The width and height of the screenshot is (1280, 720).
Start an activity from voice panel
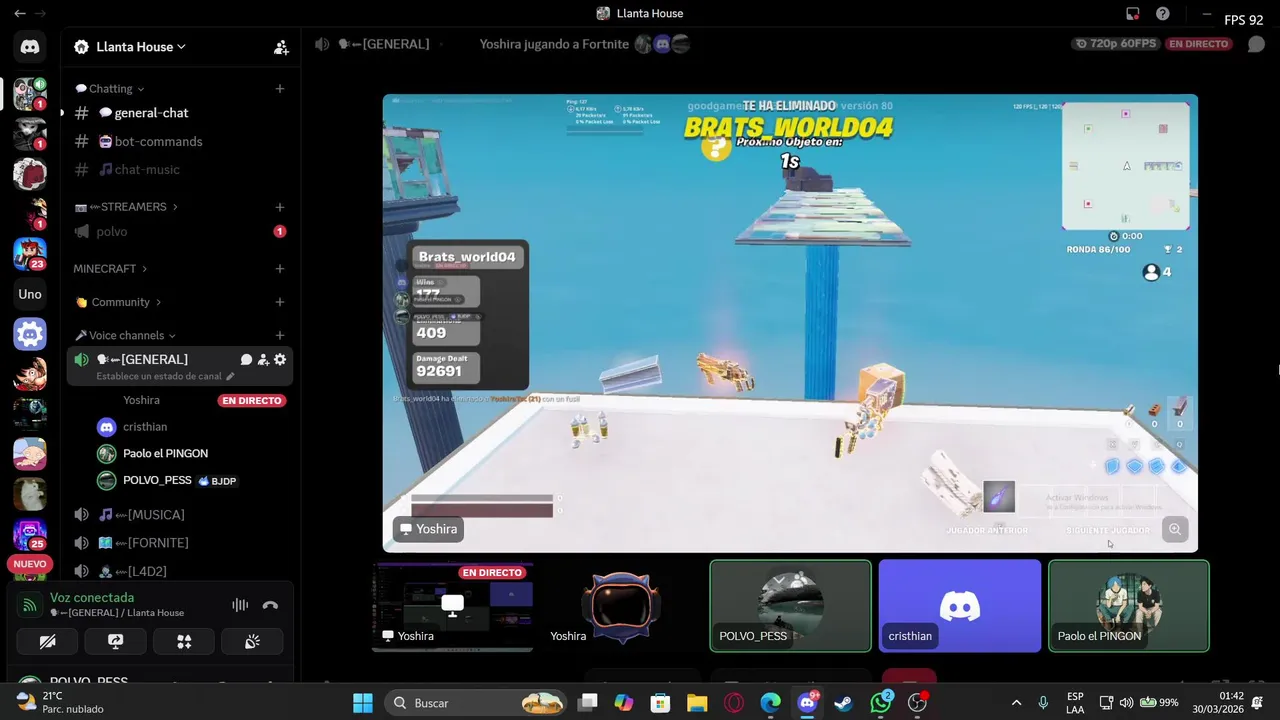tap(184, 641)
